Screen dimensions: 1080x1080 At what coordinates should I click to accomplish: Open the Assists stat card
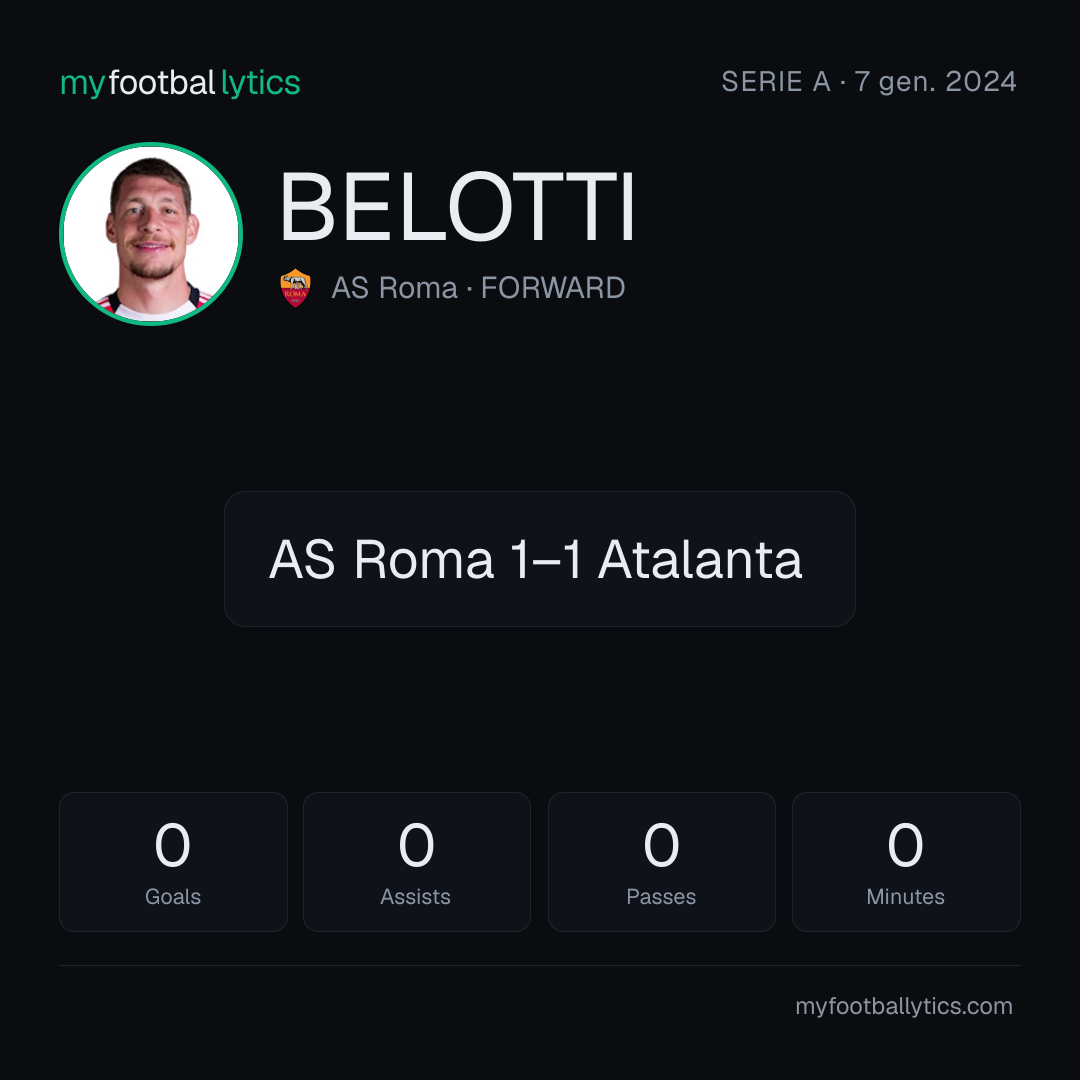pyautogui.click(x=417, y=862)
